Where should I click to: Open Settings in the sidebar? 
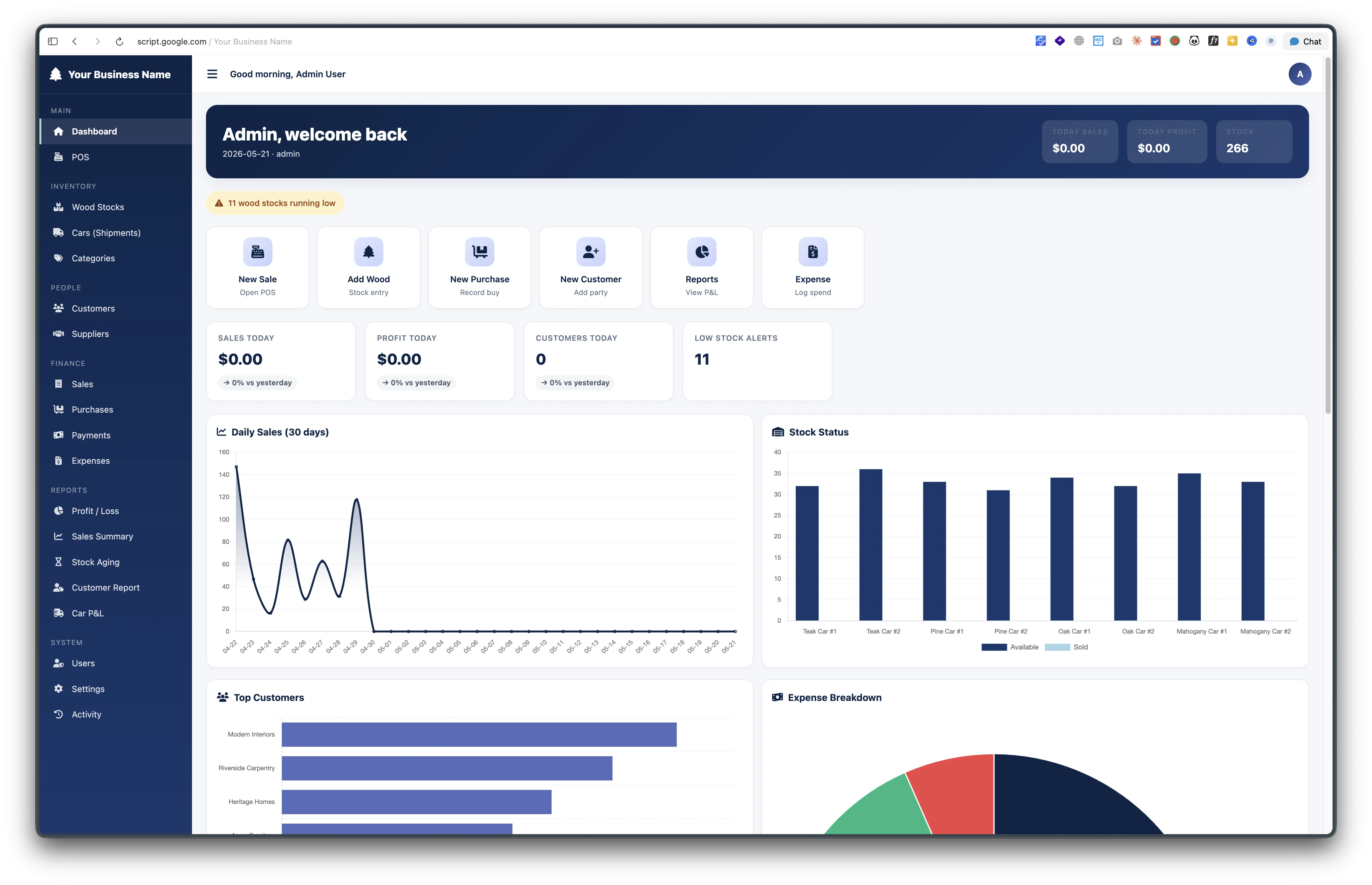point(115,689)
